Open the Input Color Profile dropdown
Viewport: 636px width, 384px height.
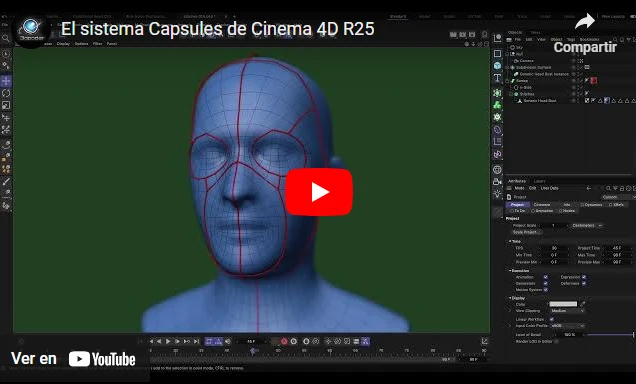pos(567,326)
